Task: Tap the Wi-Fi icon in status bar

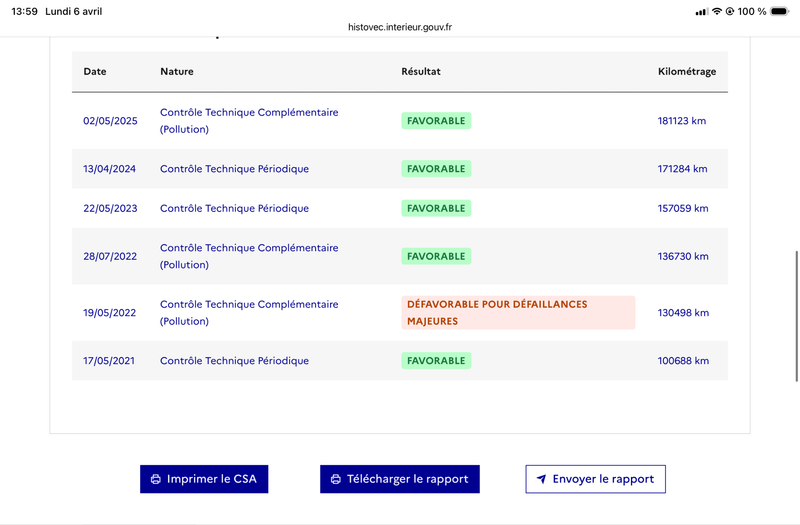Action: click(x=716, y=11)
